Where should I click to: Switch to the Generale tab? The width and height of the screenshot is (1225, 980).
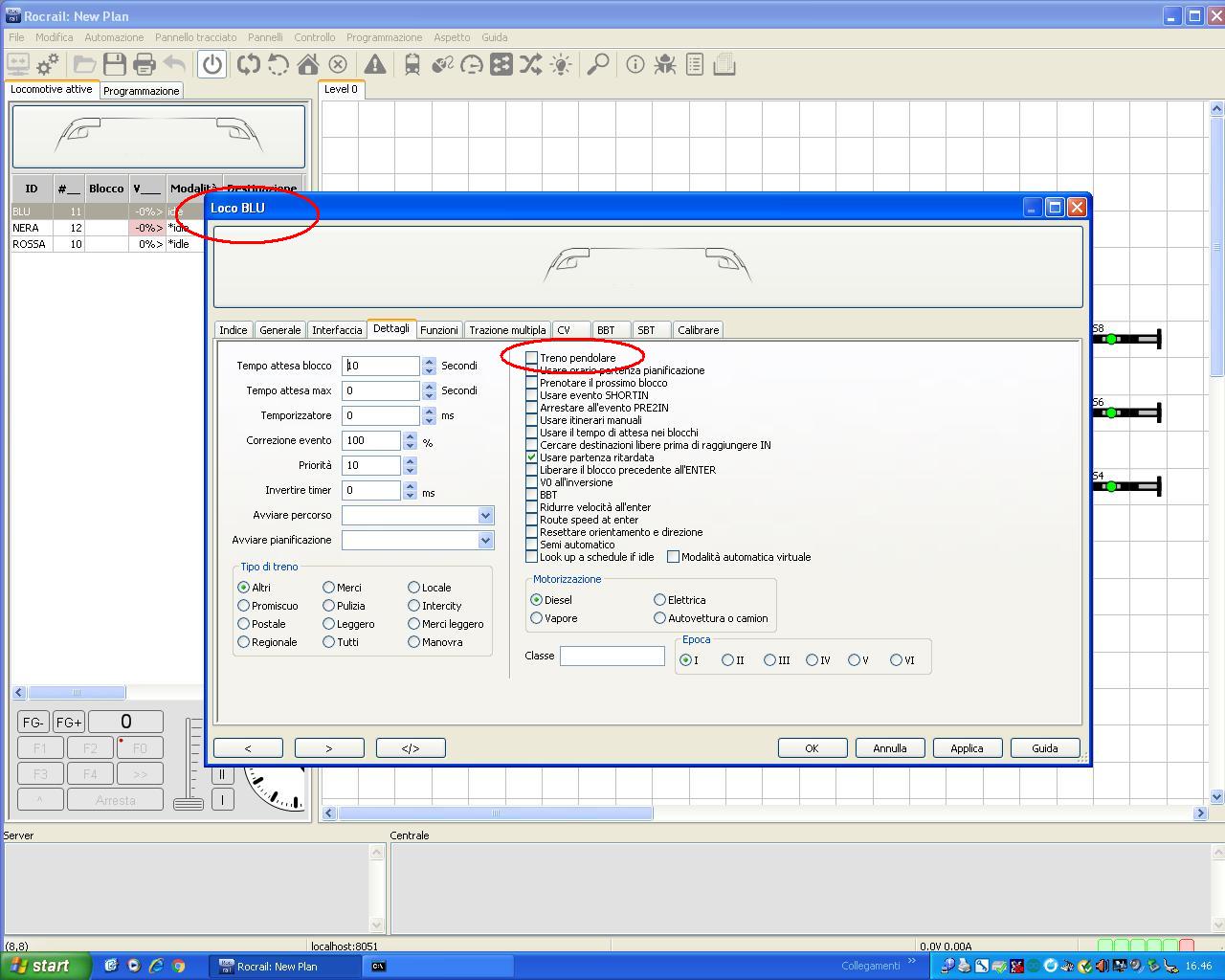pyautogui.click(x=280, y=330)
